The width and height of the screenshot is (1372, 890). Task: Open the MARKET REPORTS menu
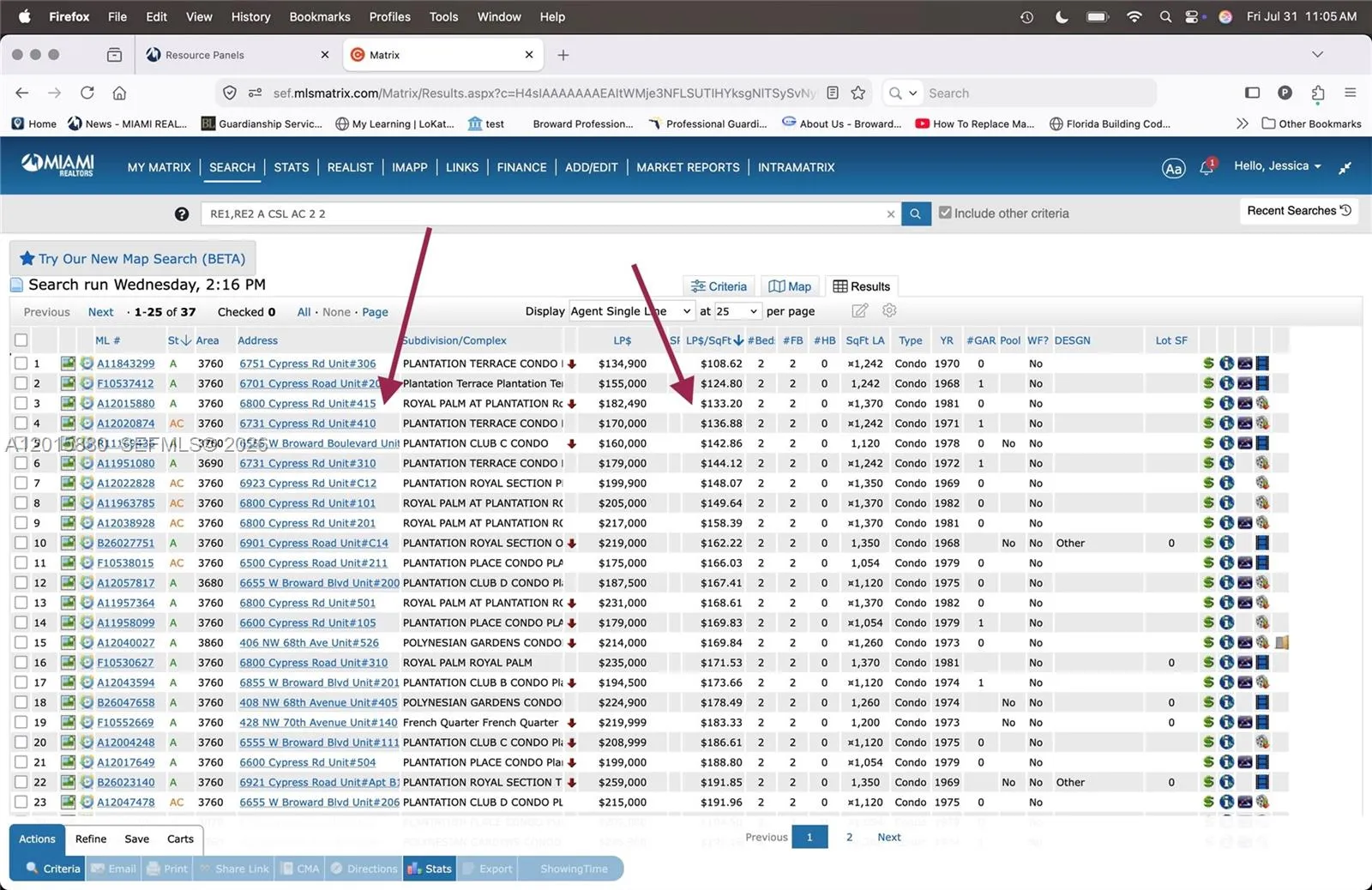point(688,167)
